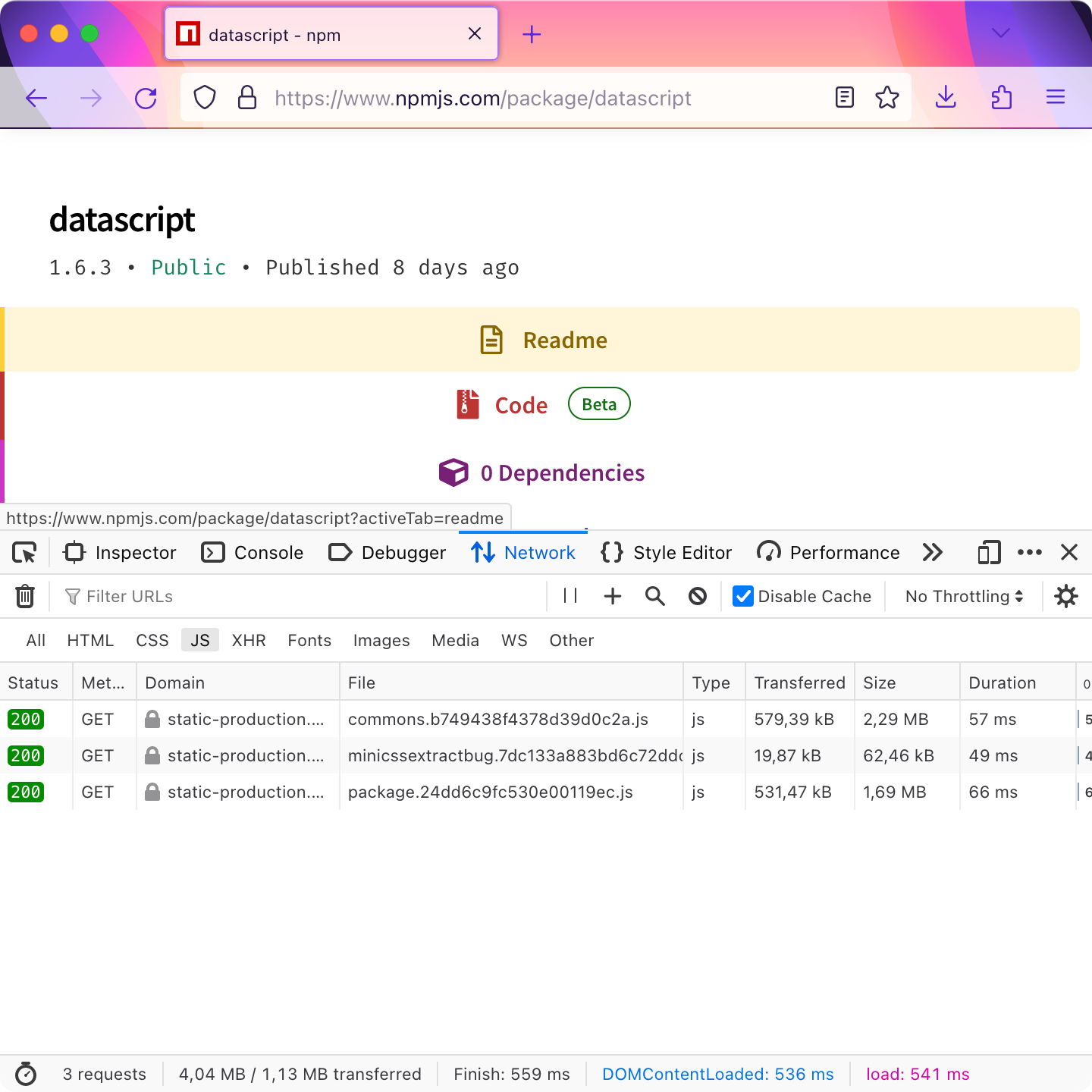This screenshot has height=1092, width=1092.
Task: Expand hidden DevTools tabs chevron
Action: 933,553
